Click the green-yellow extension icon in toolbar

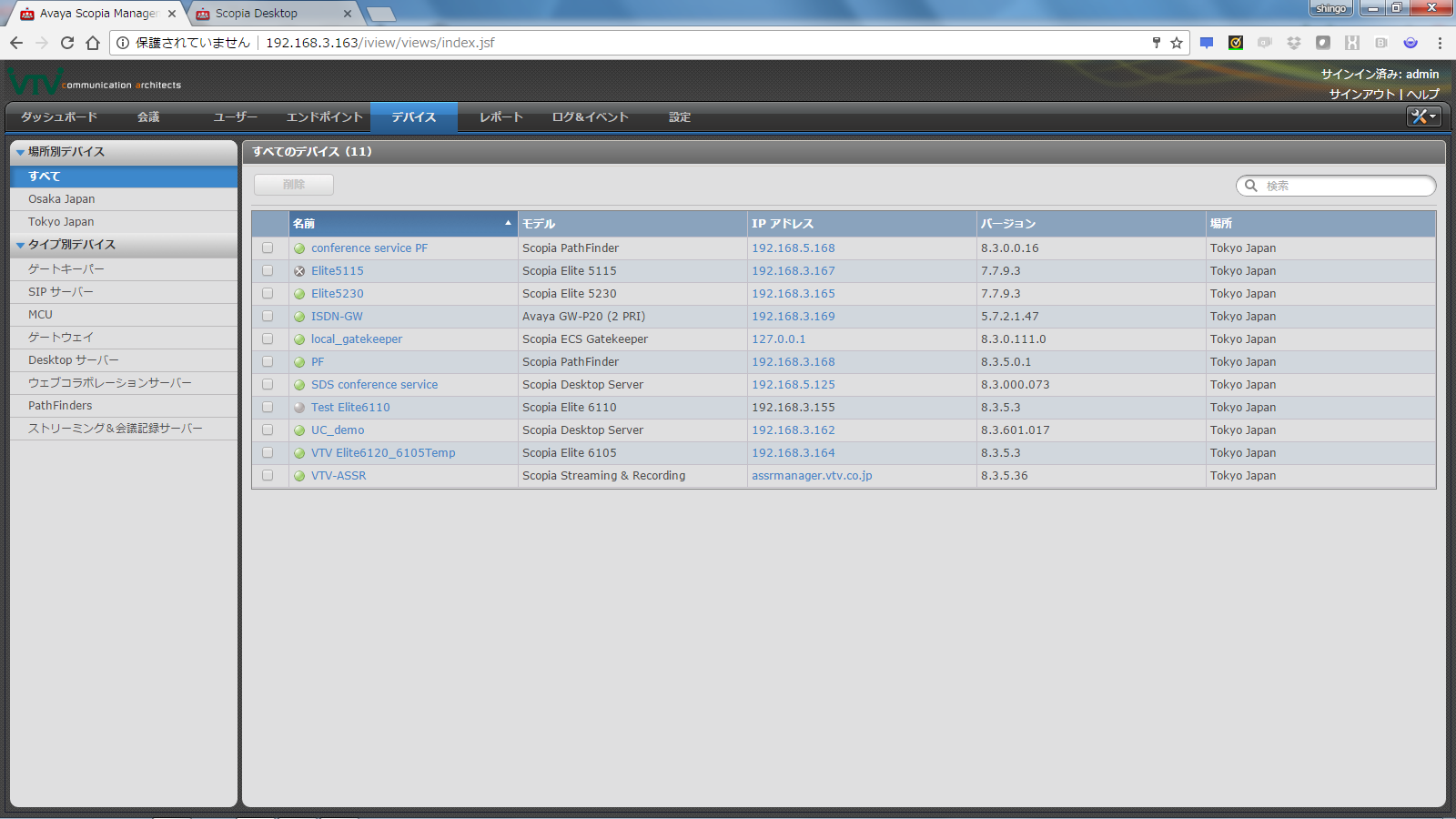point(1236,43)
